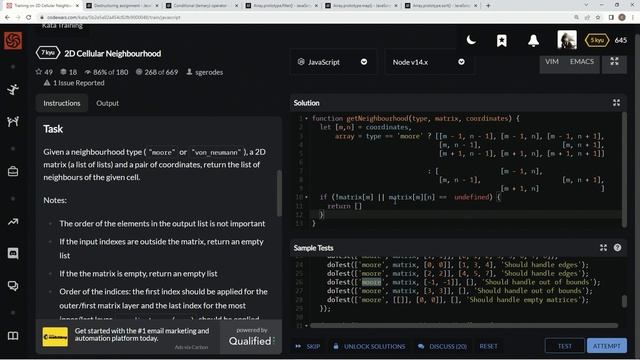
Task: Switch to the Destructuring assignment browser tab
Action: [122, 6]
